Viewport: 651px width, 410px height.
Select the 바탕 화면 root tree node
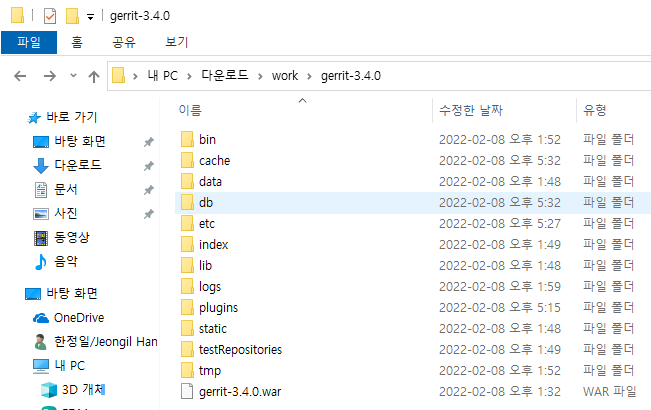72,293
